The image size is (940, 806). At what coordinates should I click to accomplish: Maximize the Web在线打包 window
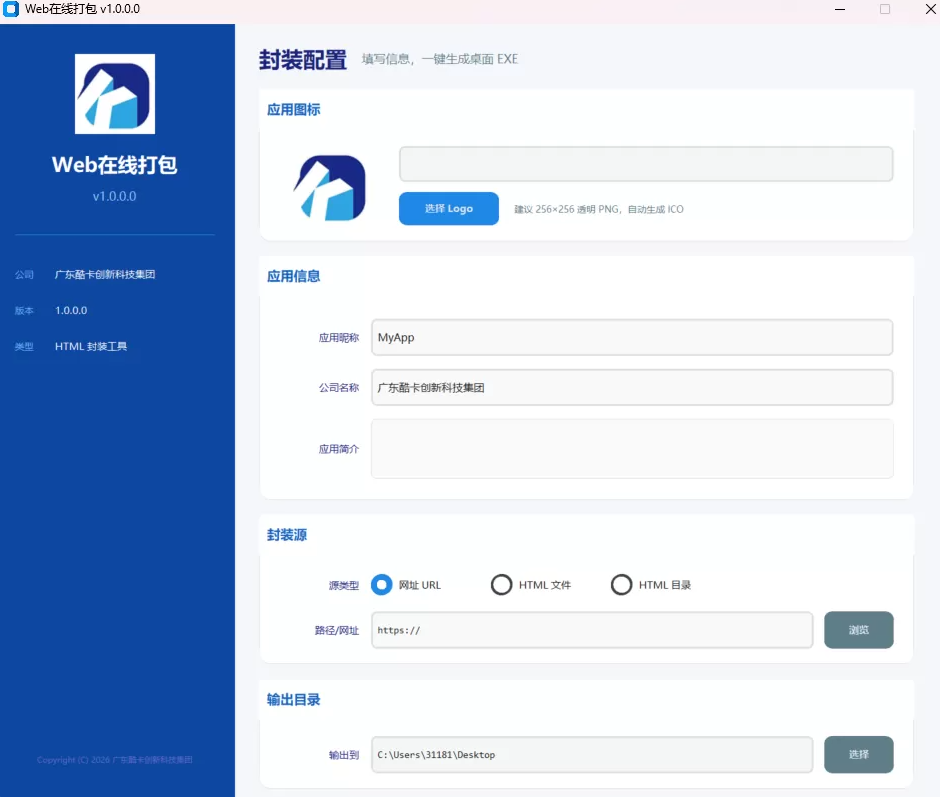click(x=885, y=9)
